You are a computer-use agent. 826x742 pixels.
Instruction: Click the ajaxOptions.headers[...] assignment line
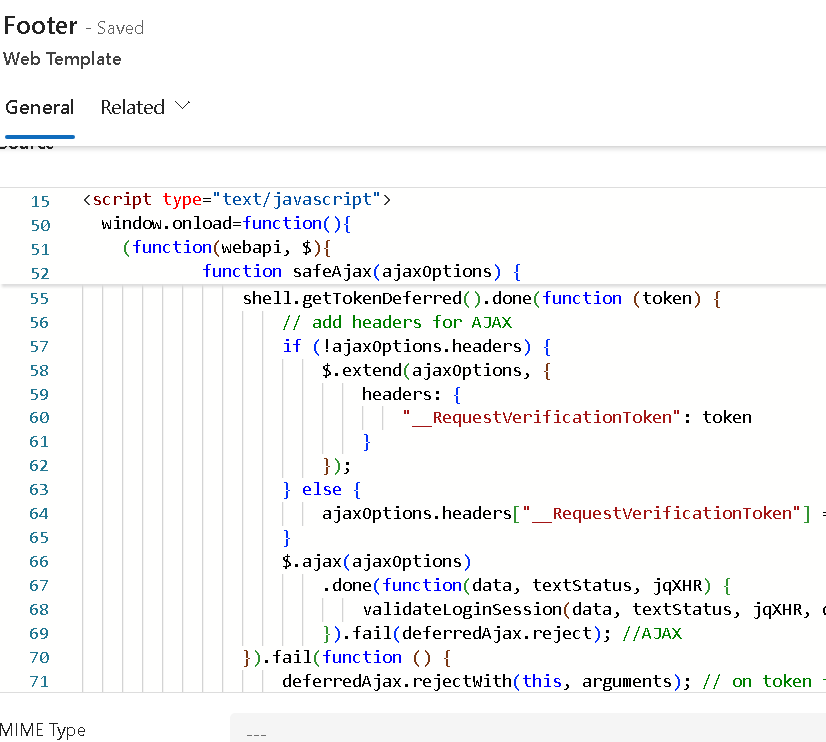click(574, 513)
